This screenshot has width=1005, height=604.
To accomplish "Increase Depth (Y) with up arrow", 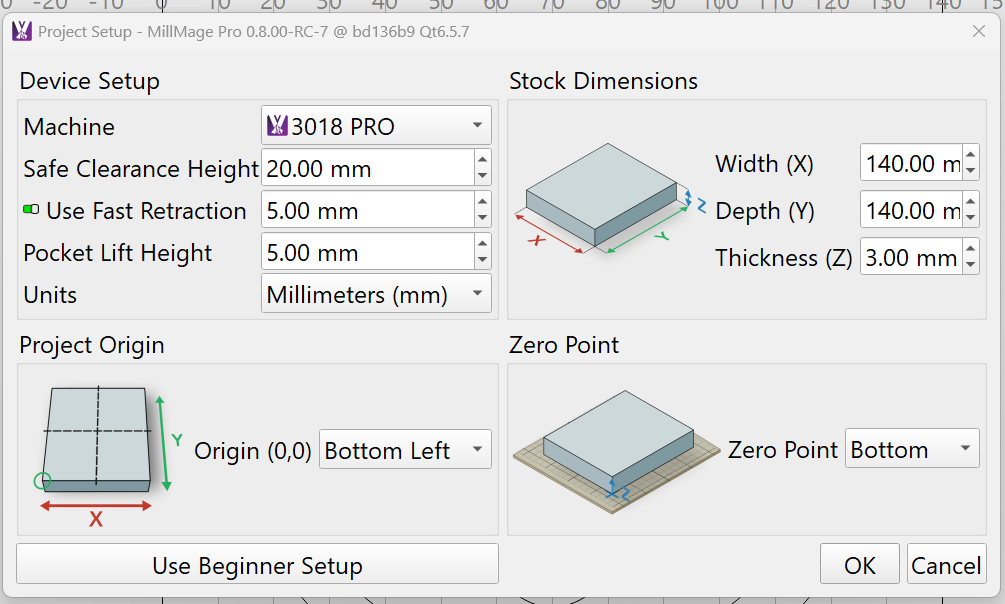I will (x=971, y=201).
